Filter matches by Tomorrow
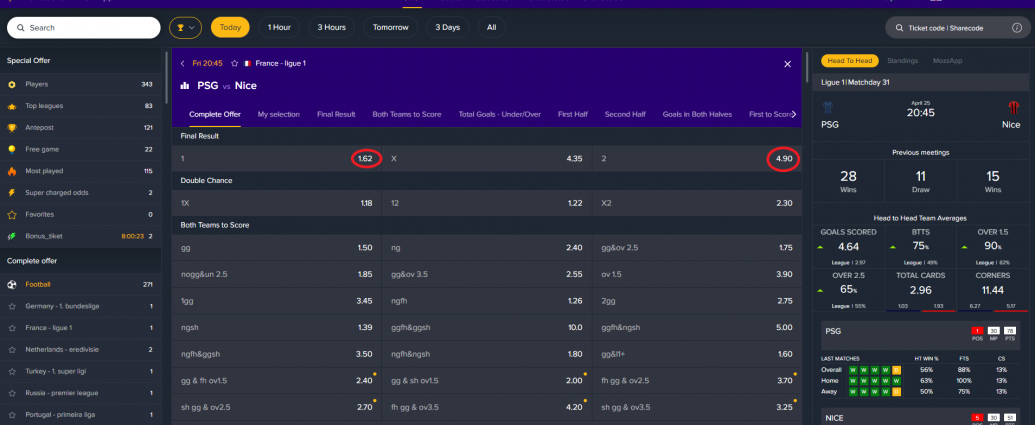Image resolution: width=1035 pixels, height=425 pixels. 390,28
